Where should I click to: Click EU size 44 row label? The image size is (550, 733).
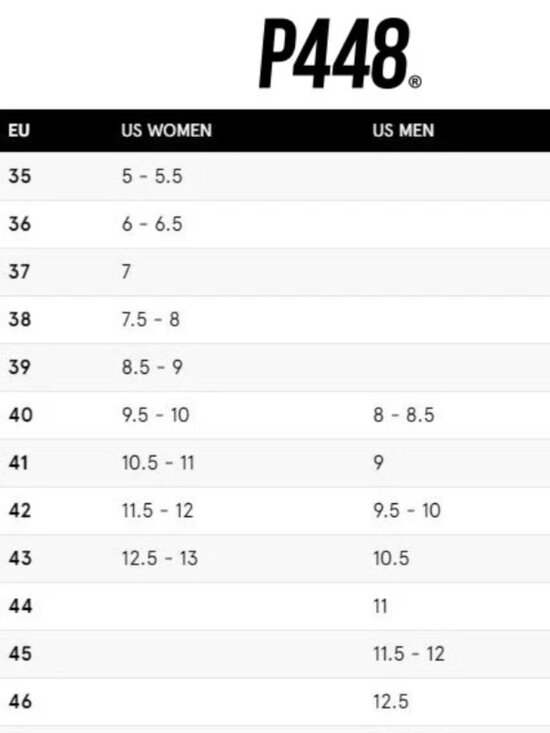[21, 606]
